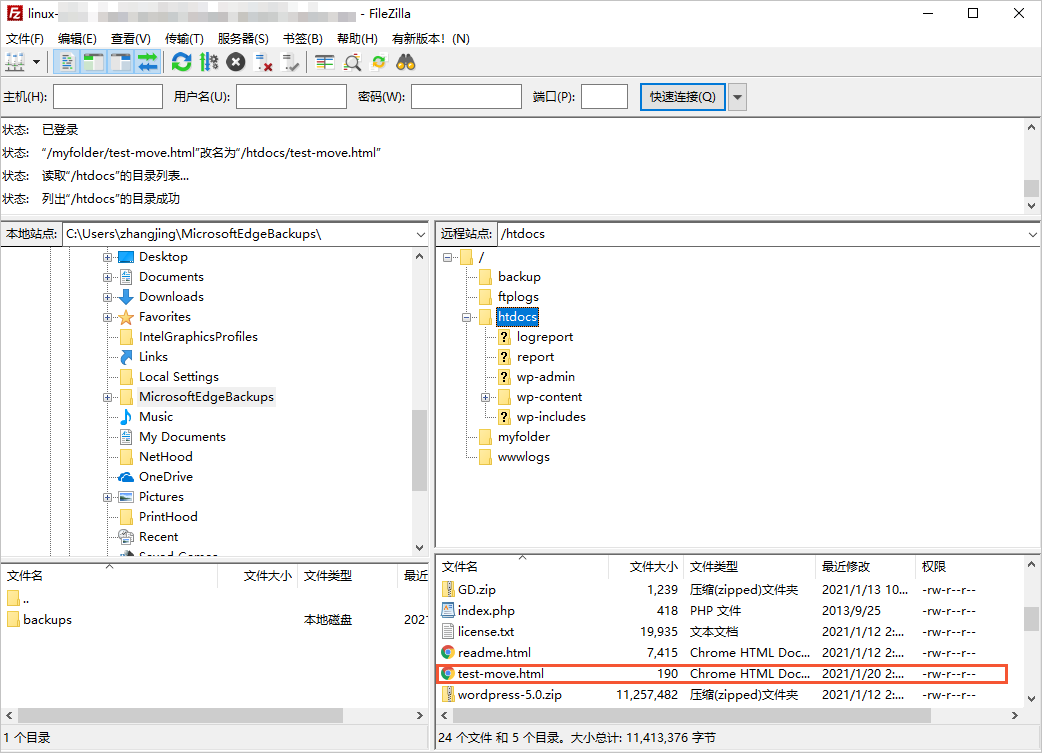Select the myfolder remote directory
The width and height of the screenshot is (1042, 753).
click(x=524, y=437)
